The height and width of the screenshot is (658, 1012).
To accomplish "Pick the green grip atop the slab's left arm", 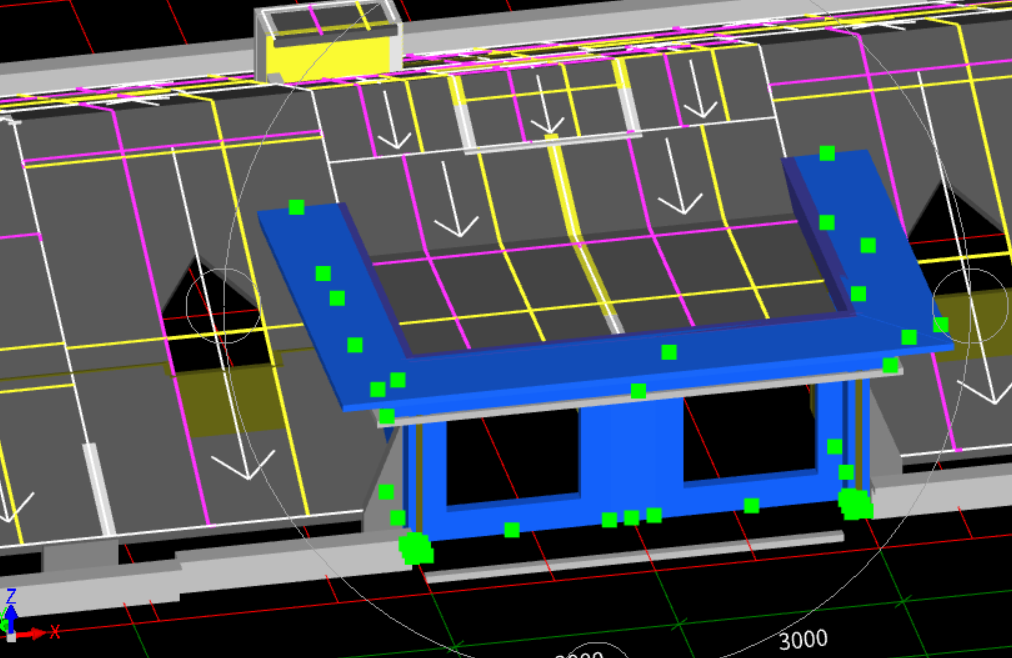I will [296, 207].
